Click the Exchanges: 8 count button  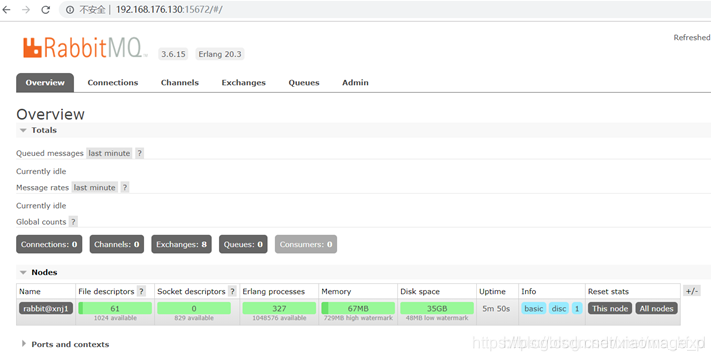tap(181, 244)
